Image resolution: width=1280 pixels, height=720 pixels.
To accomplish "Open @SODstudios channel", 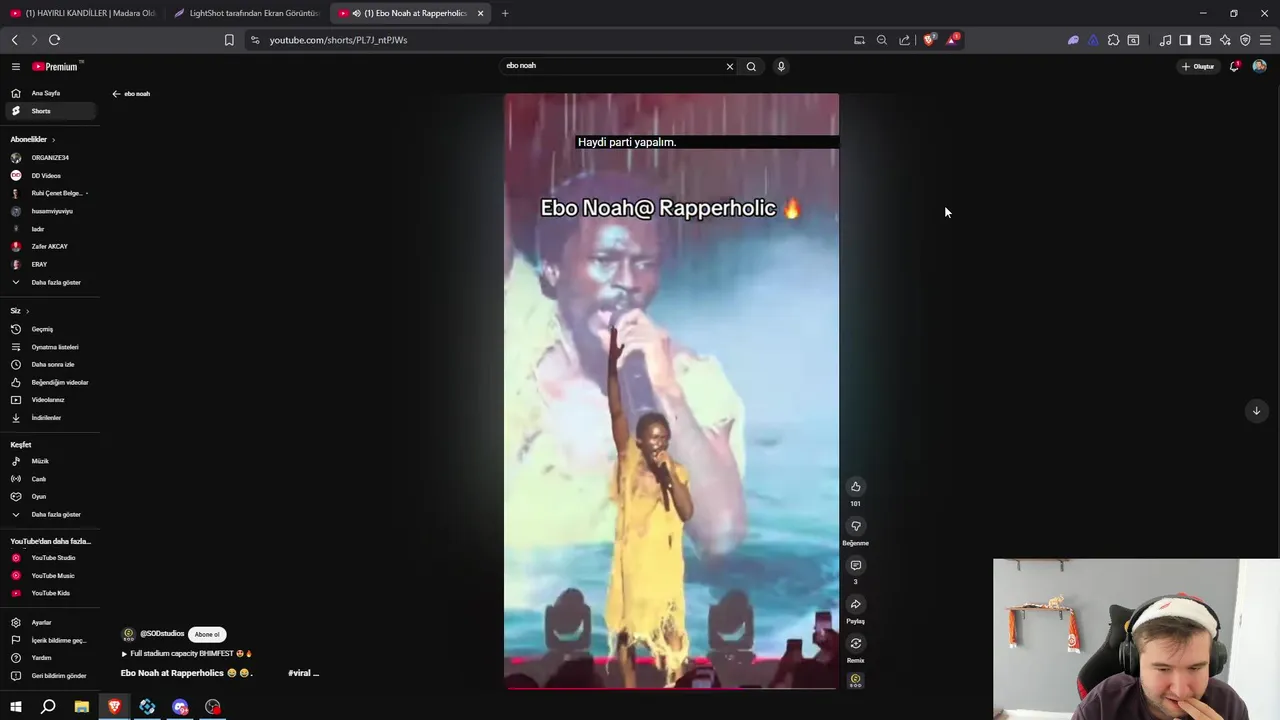I will 162,634.
